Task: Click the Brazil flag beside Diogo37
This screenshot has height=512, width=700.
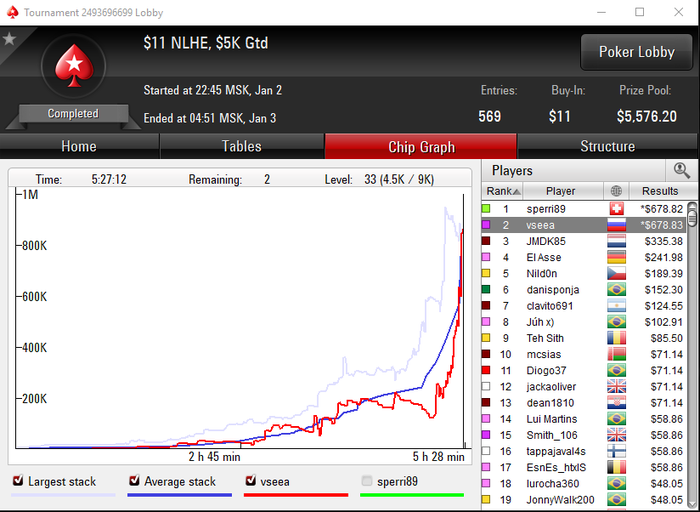Action: [616, 370]
